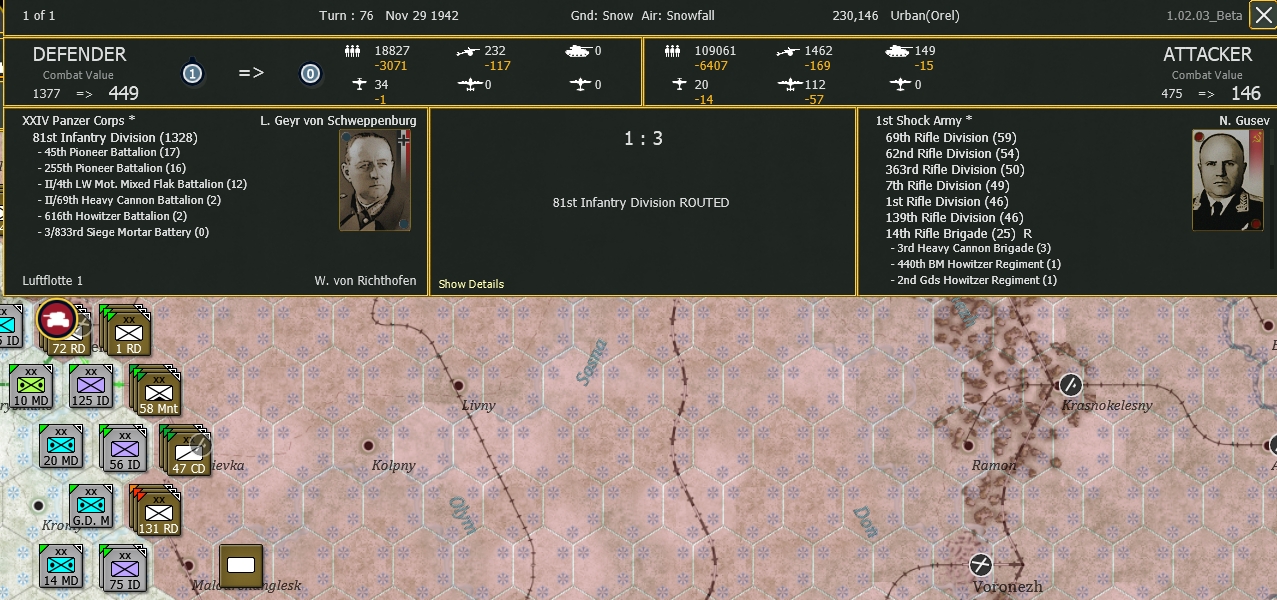Select 255th Pioneer Battalion entry
1277x600 pixels.
pyautogui.click(x=112, y=169)
